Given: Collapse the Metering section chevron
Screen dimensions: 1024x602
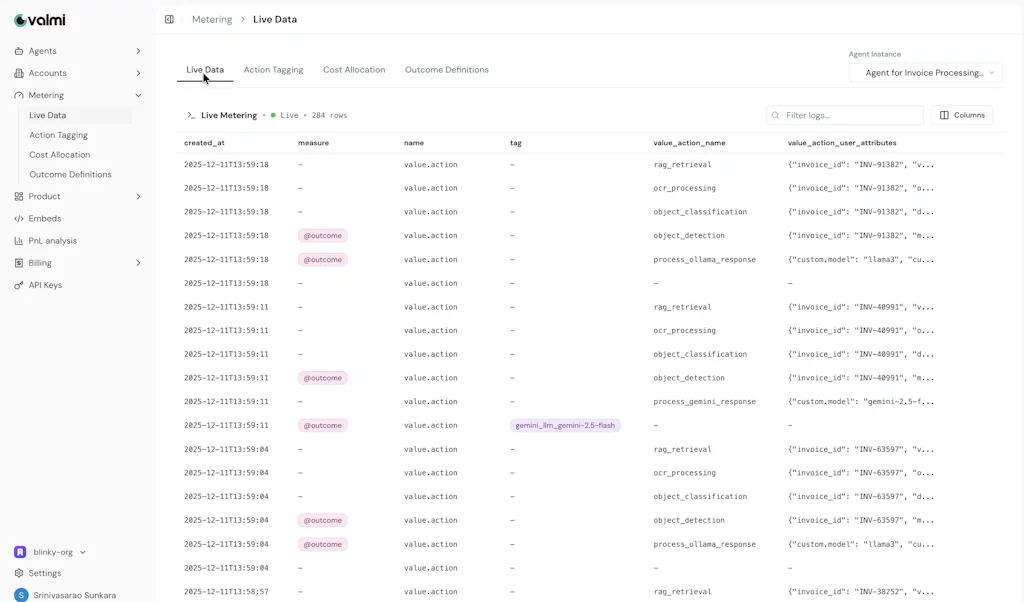Looking at the screenshot, I should coord(139,94).
